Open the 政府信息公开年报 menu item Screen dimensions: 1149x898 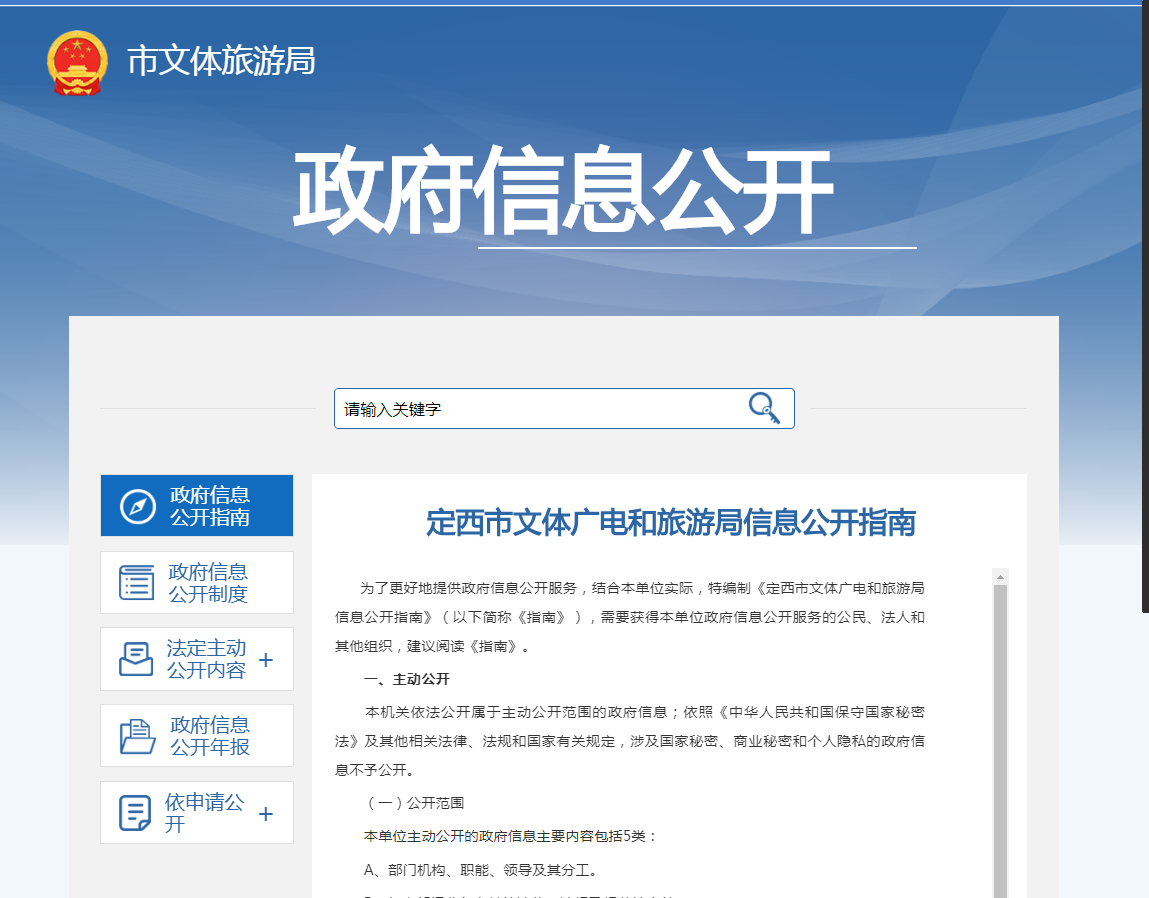(x=210, y=736)
